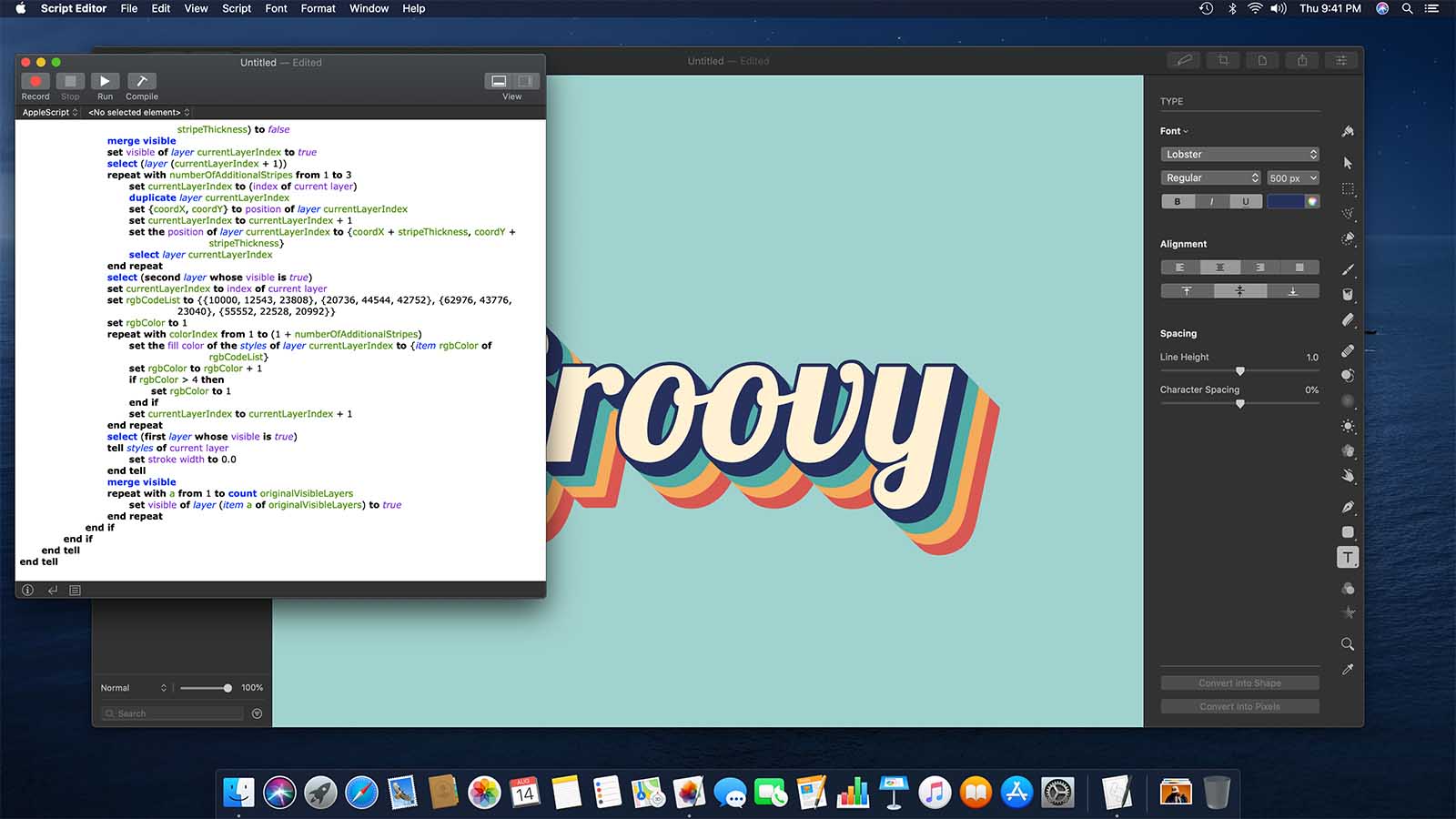Toggle Bold text style
Screen dimensions: 1456x819
click(1178, 202)
